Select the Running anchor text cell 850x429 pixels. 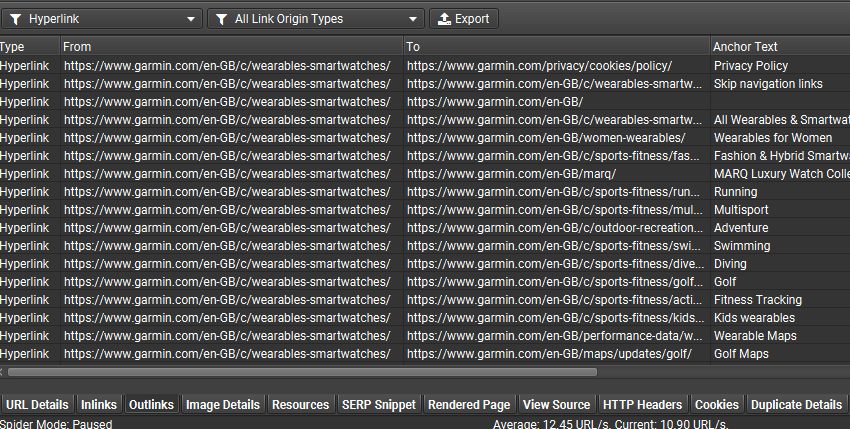click(780, 192)
